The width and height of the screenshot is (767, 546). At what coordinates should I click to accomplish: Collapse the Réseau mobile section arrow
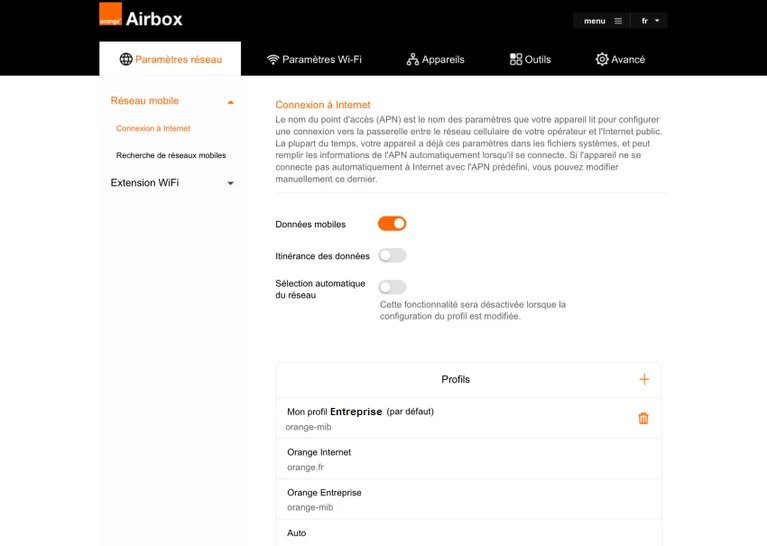[x=230, y=102]
